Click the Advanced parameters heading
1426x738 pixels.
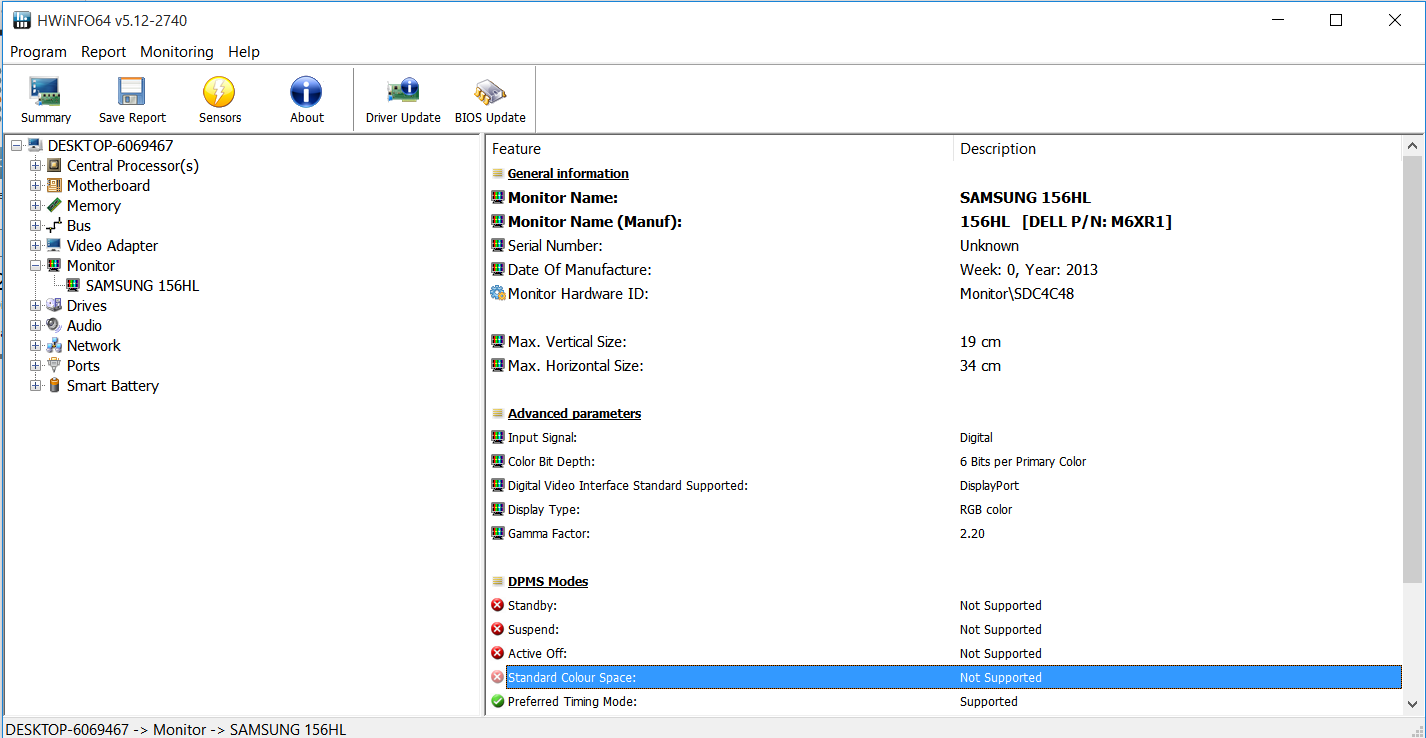(x=574, y=414)
